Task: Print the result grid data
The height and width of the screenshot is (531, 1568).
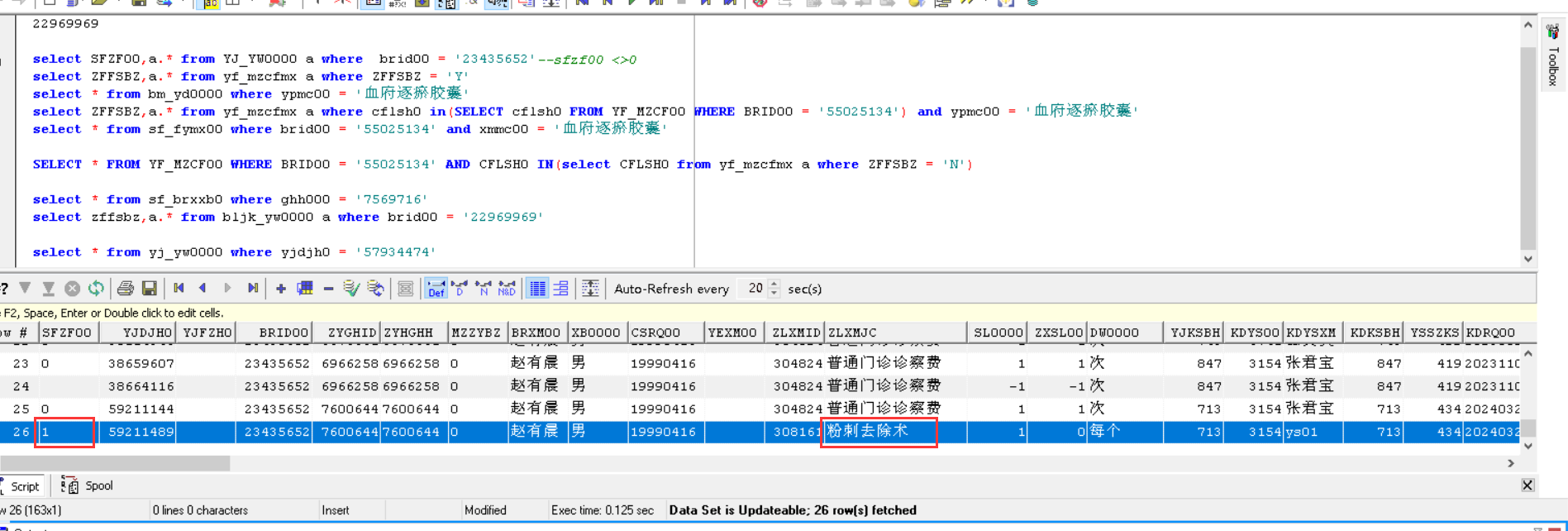Action: coord(125,289)
